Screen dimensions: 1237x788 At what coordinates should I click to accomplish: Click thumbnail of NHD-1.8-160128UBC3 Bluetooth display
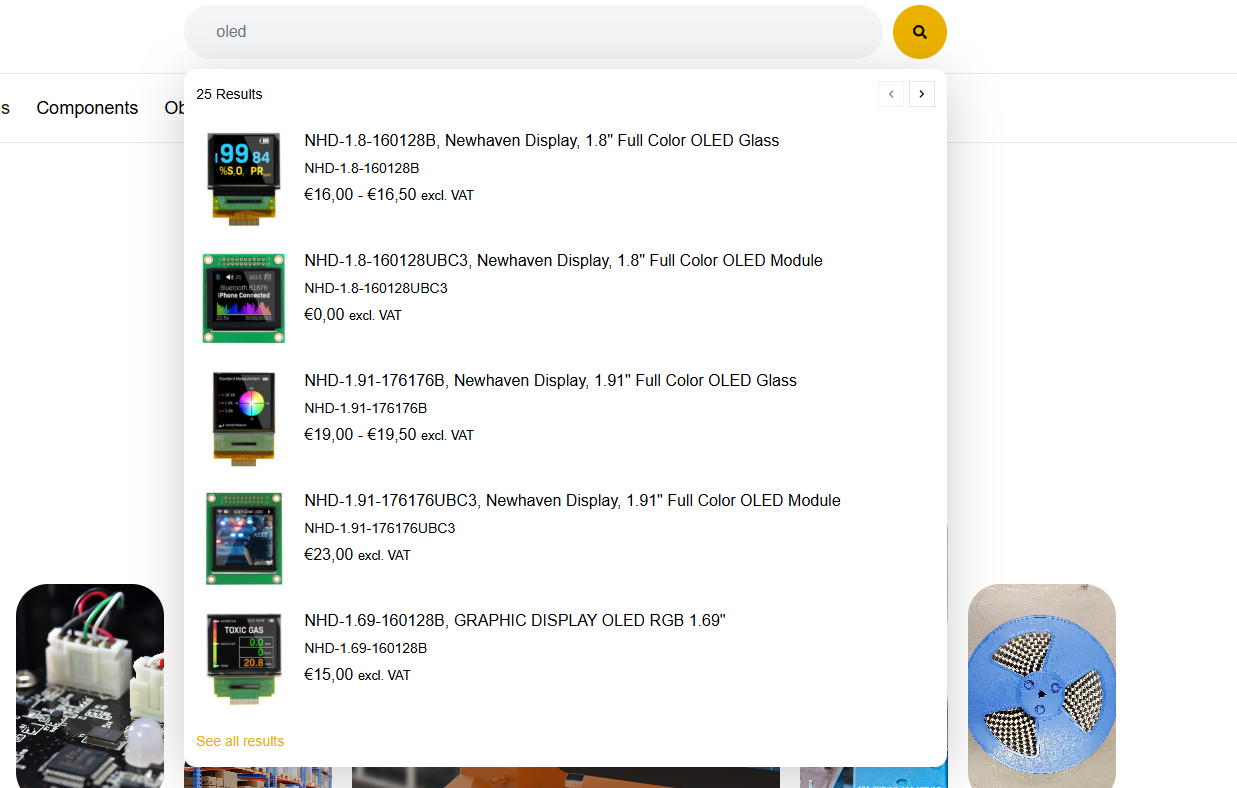(x=244, y=298)
